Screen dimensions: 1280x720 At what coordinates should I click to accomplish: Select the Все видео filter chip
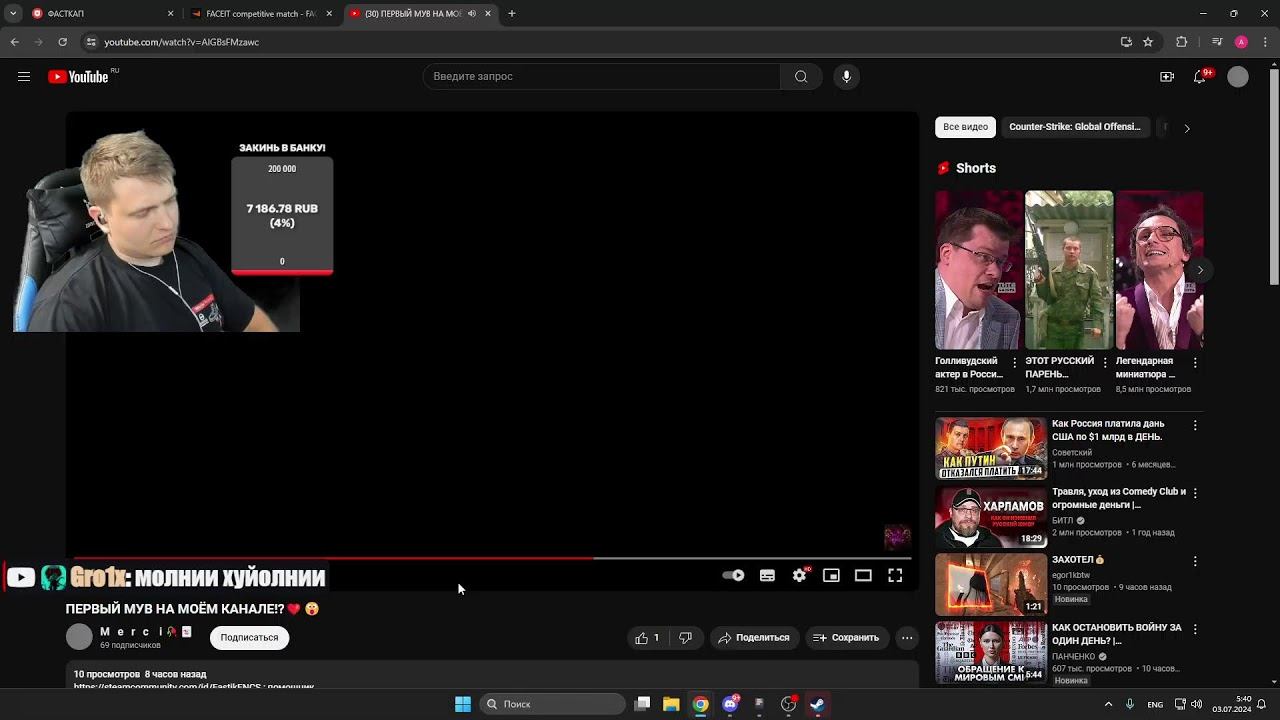coord(965,127)
